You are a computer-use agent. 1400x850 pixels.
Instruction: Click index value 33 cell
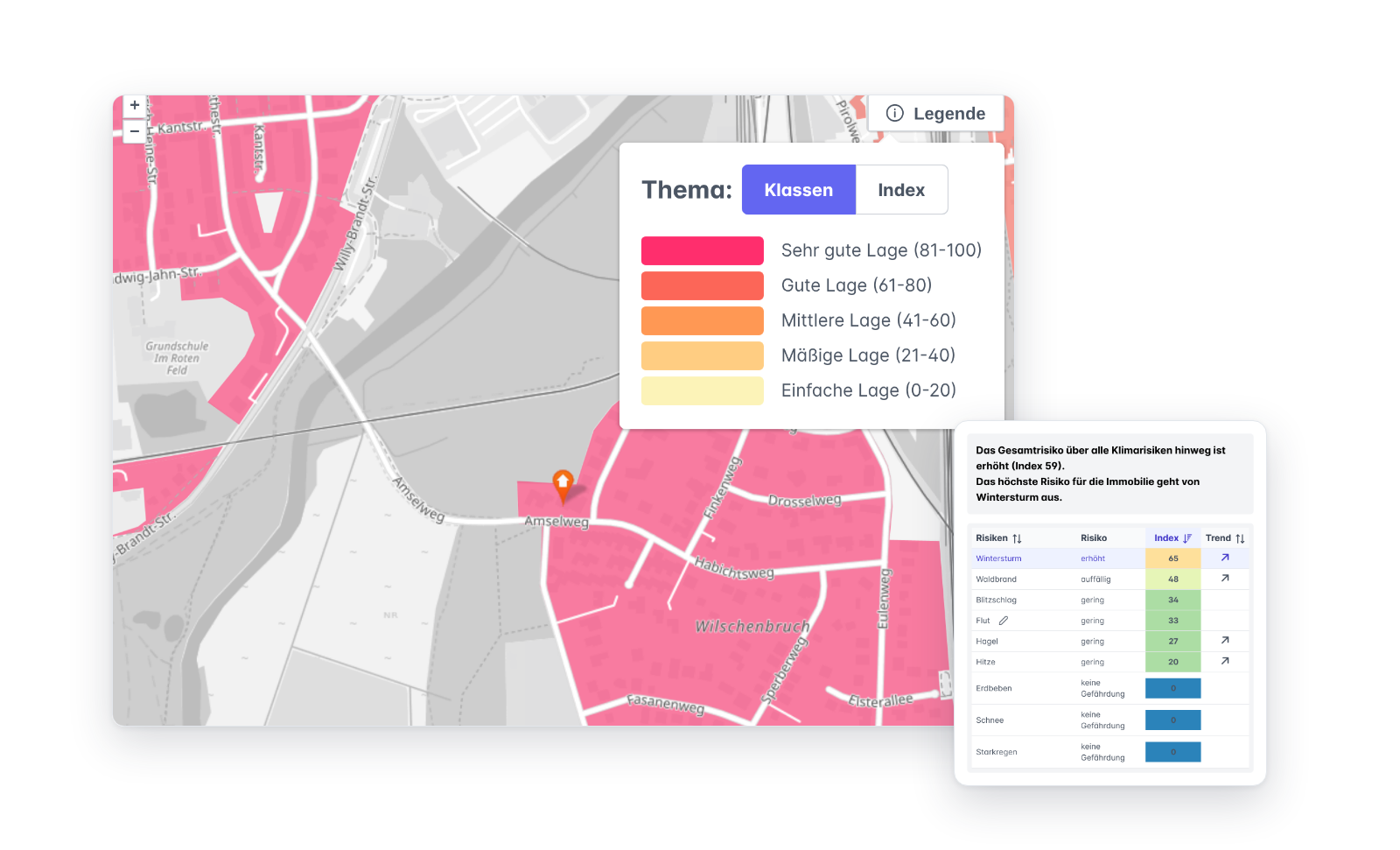click(1173, 621)
